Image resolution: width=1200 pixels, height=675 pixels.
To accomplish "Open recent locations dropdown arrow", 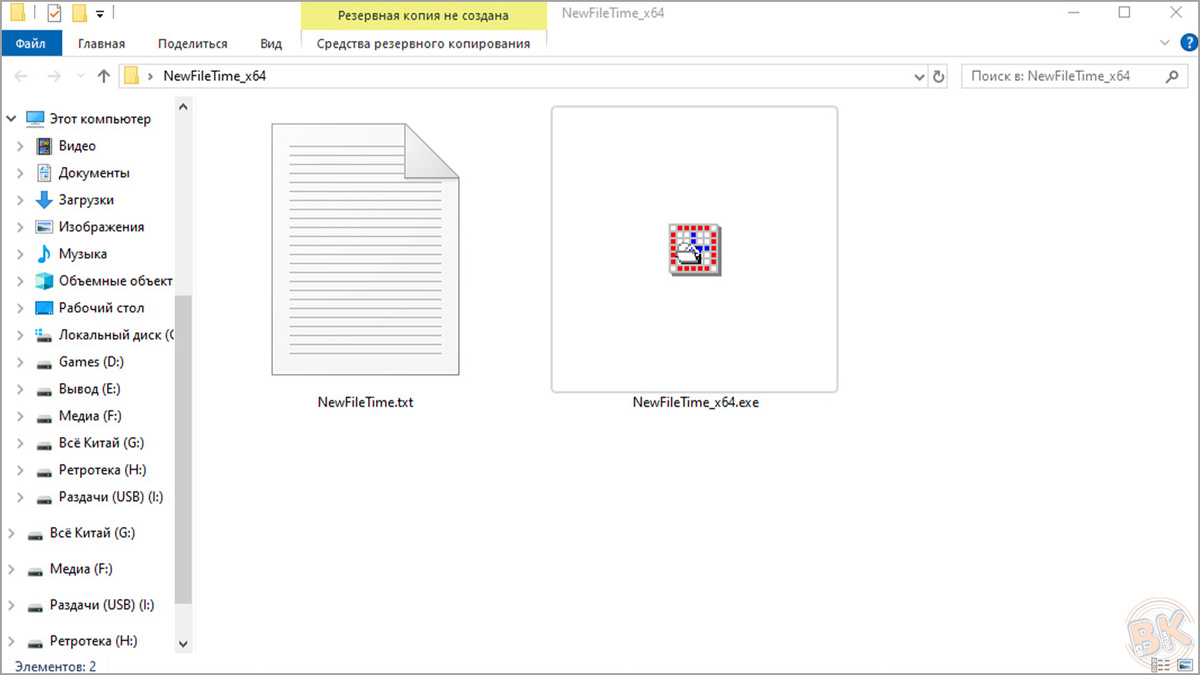I will [80, 77].
